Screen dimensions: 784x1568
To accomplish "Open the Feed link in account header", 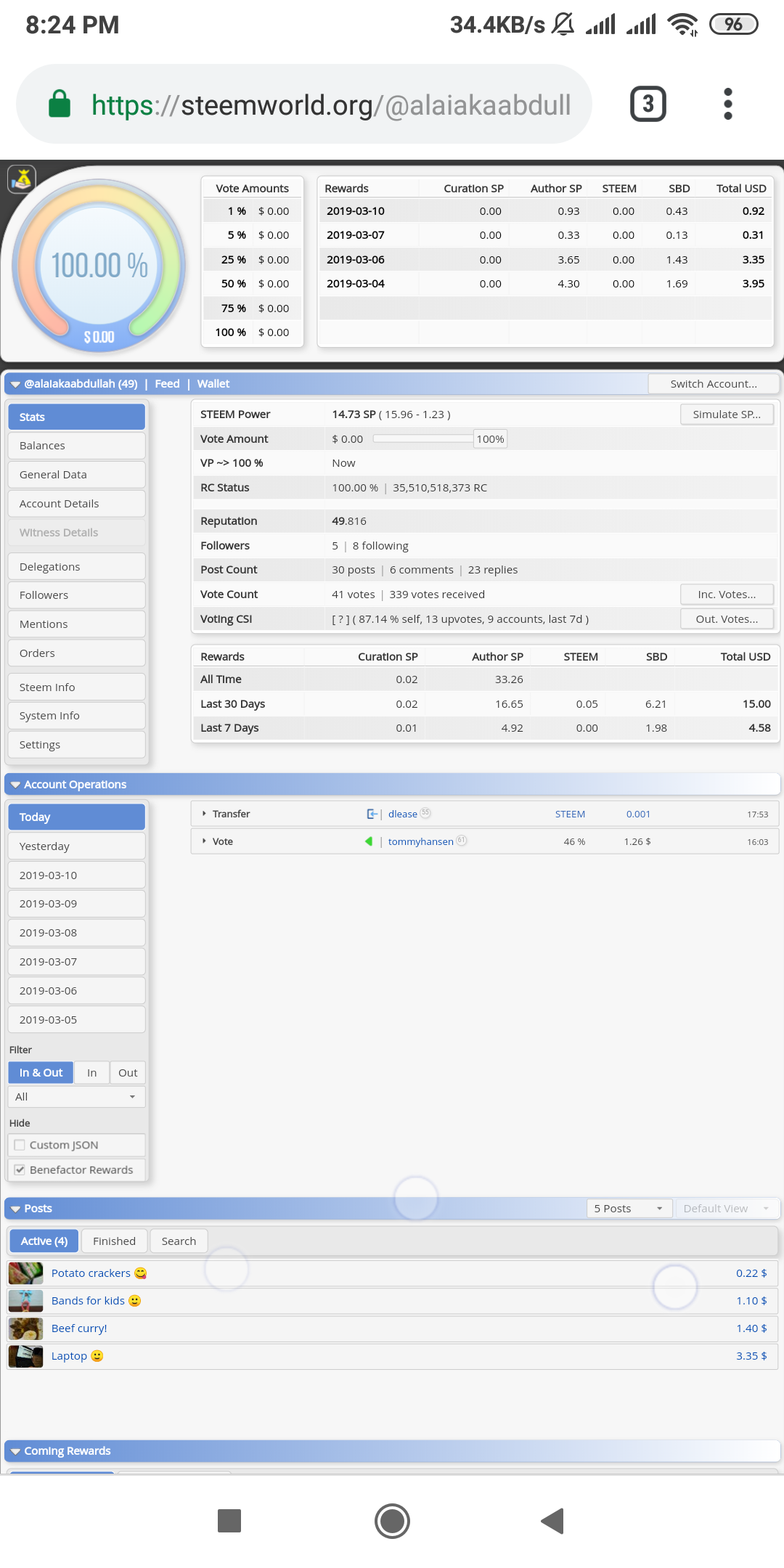I will [167, 384].
